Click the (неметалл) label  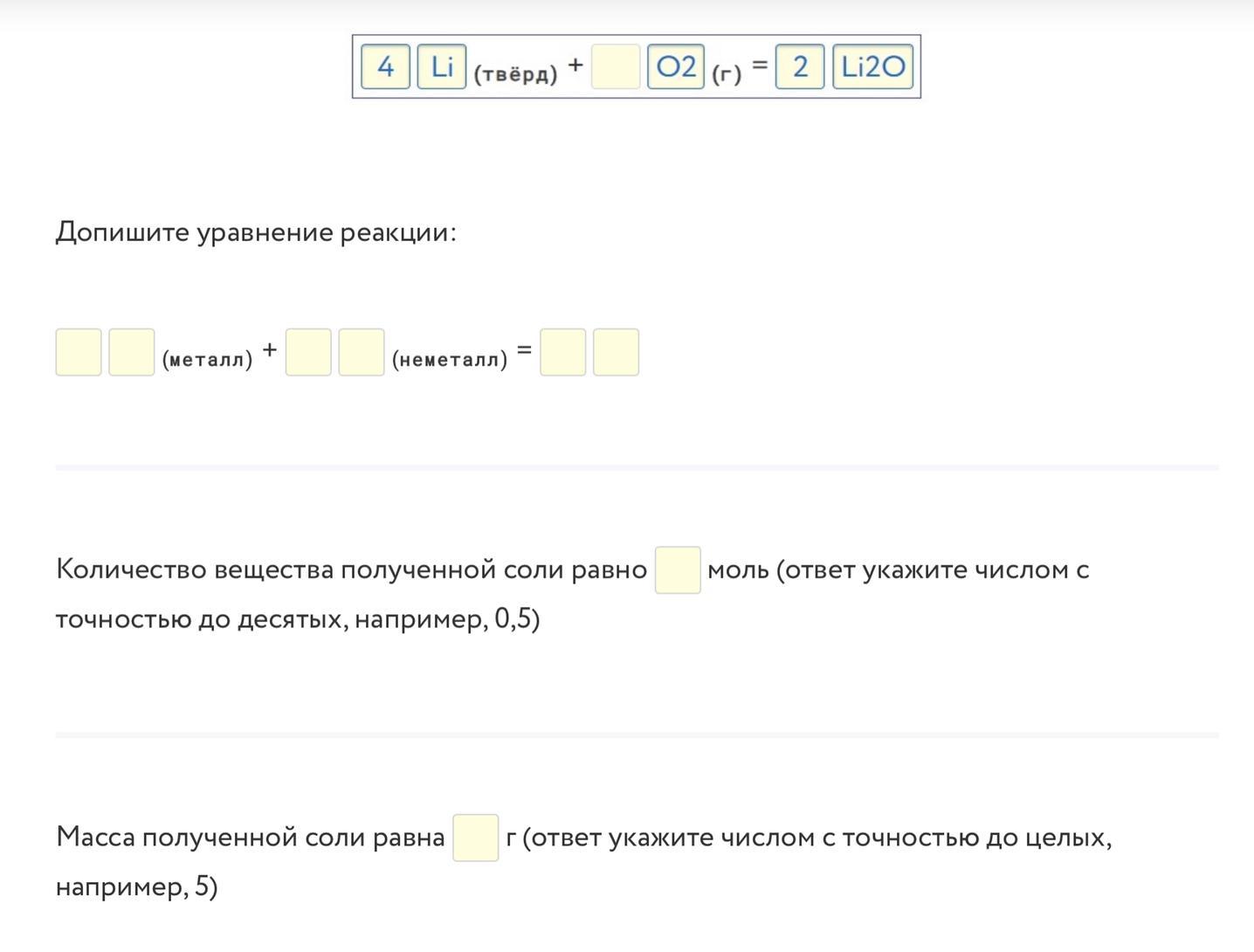(450, 359)
